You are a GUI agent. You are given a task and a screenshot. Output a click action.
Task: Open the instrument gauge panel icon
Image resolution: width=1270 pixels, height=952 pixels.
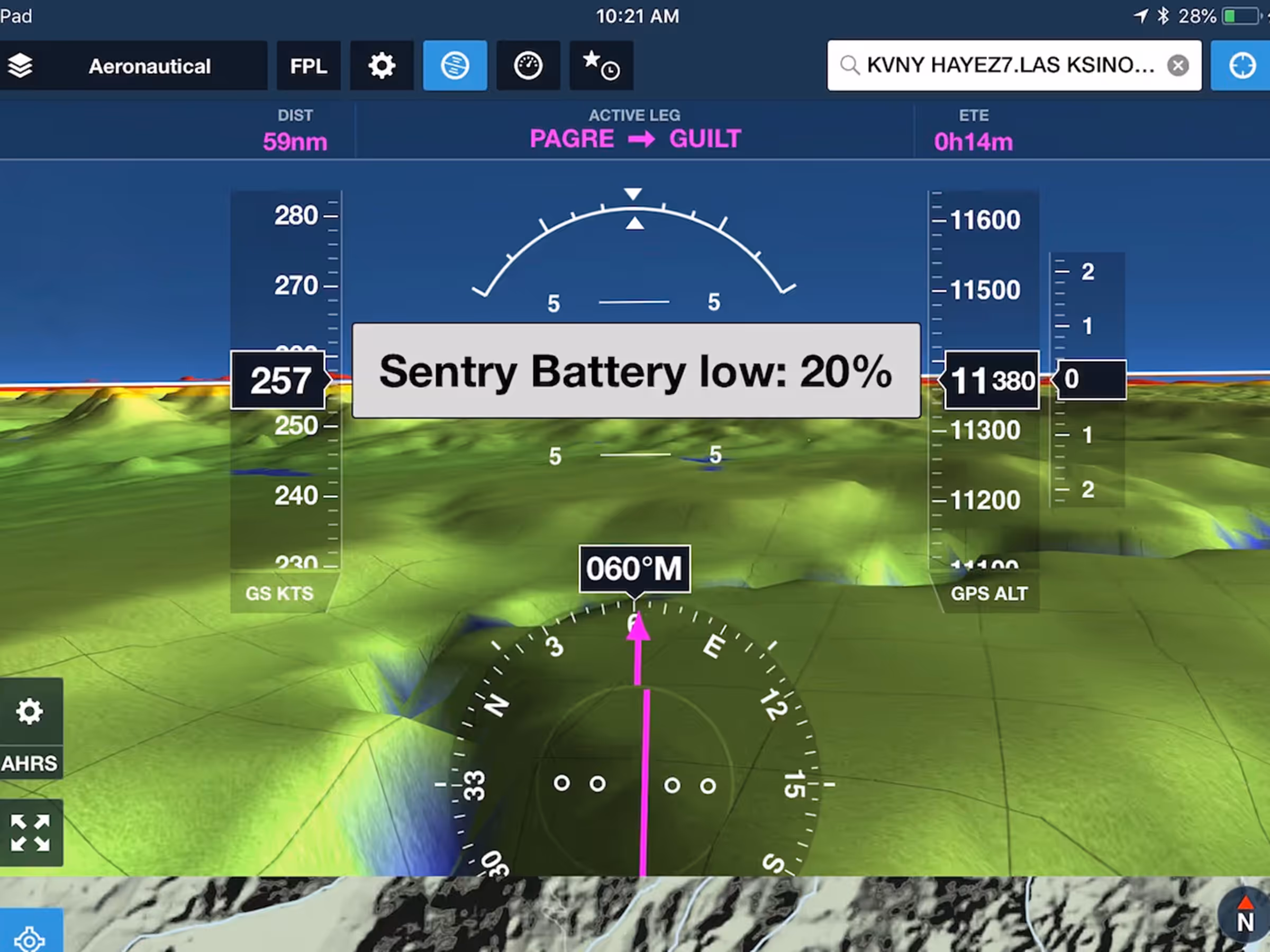pyautogui.click(x=528, y=66)
